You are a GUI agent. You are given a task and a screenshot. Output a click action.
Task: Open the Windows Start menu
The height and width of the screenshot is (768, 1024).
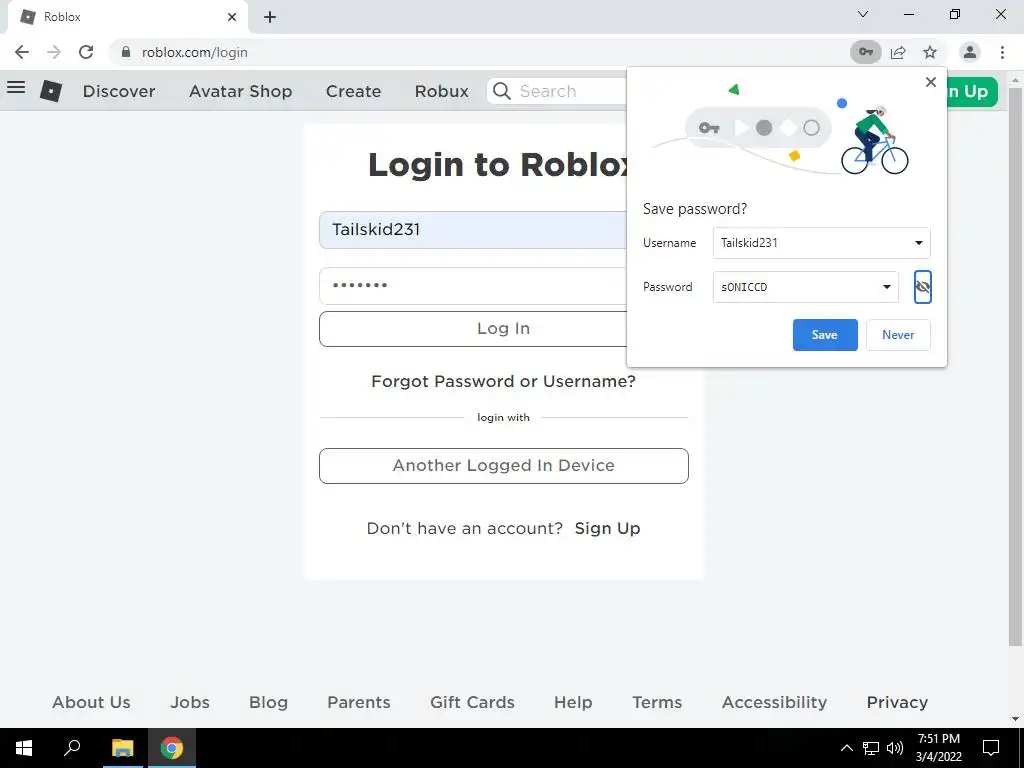[24, 748]
